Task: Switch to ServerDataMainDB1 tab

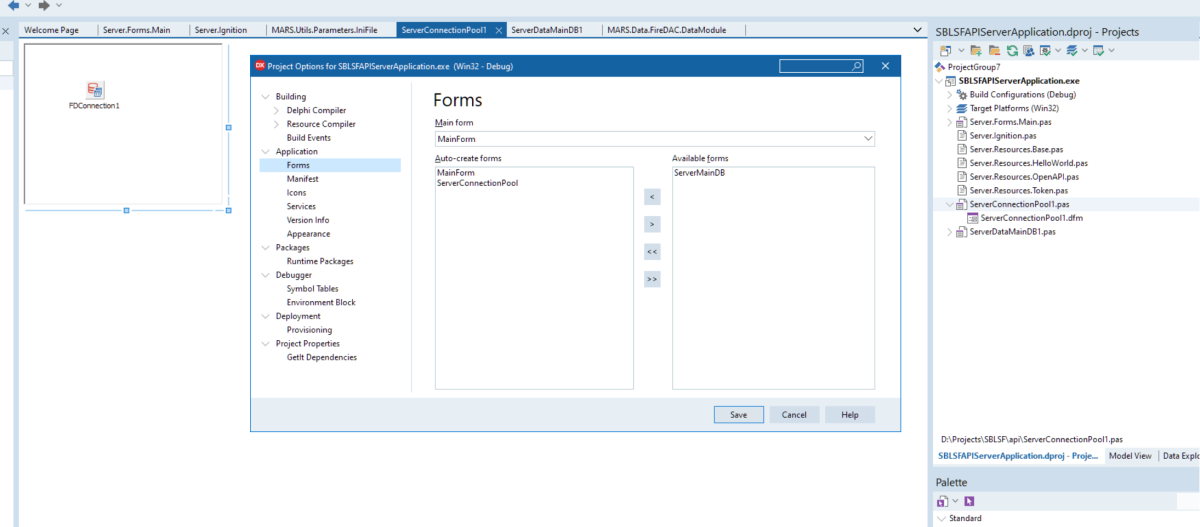Action: click(548, 30)
